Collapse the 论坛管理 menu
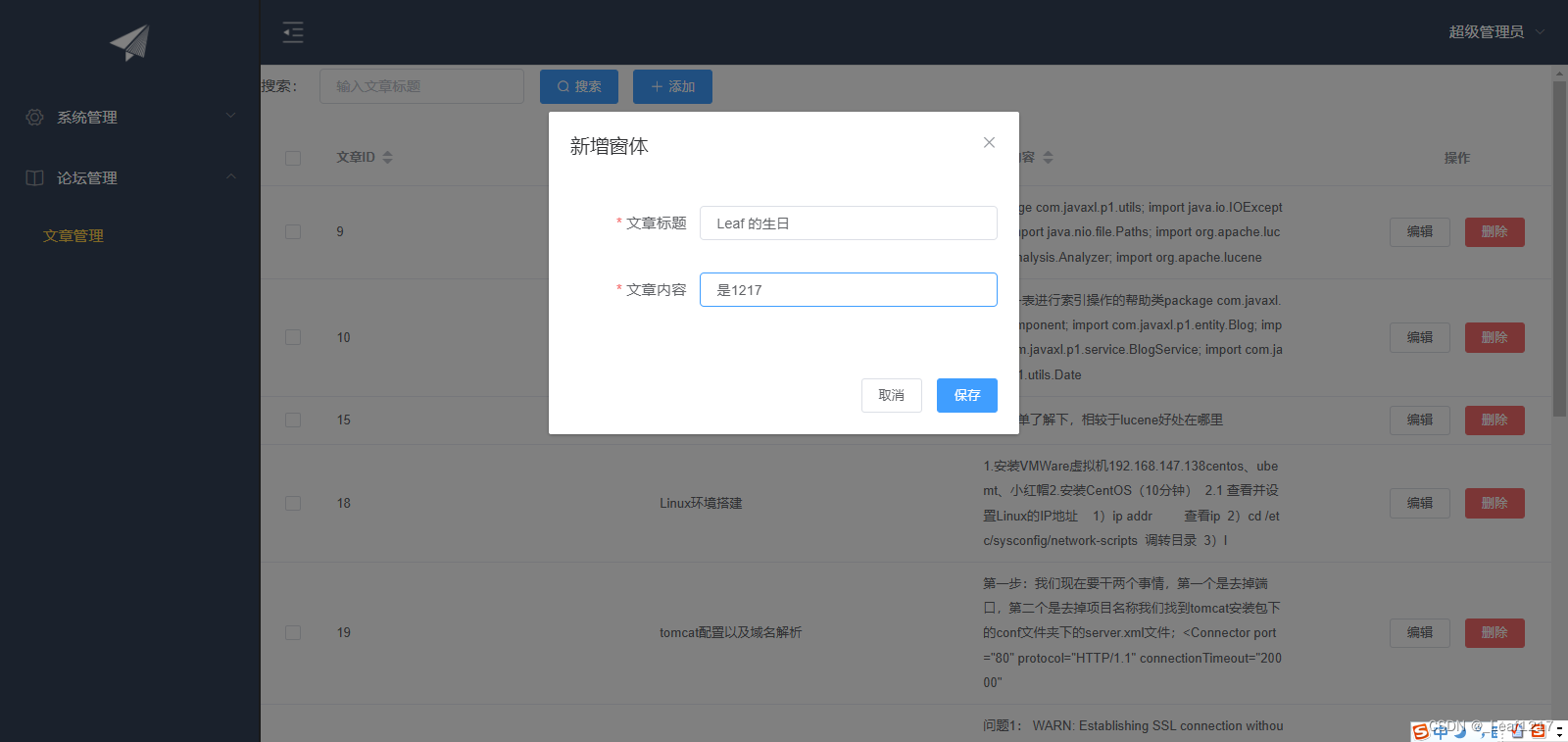 tap(129, 177)
